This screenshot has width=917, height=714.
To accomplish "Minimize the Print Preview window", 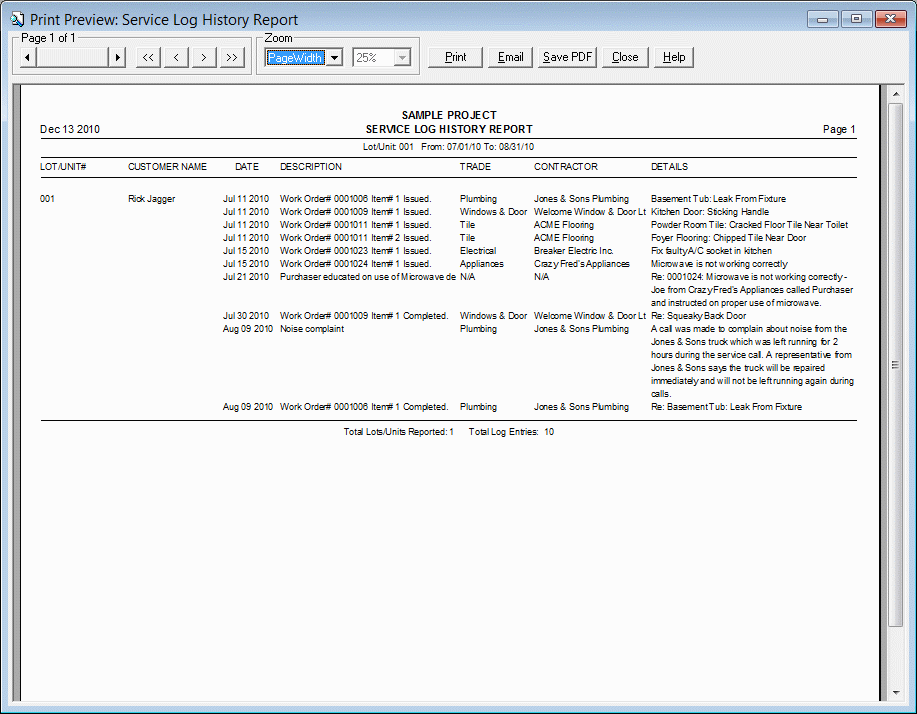I will (x=823, y=19).
